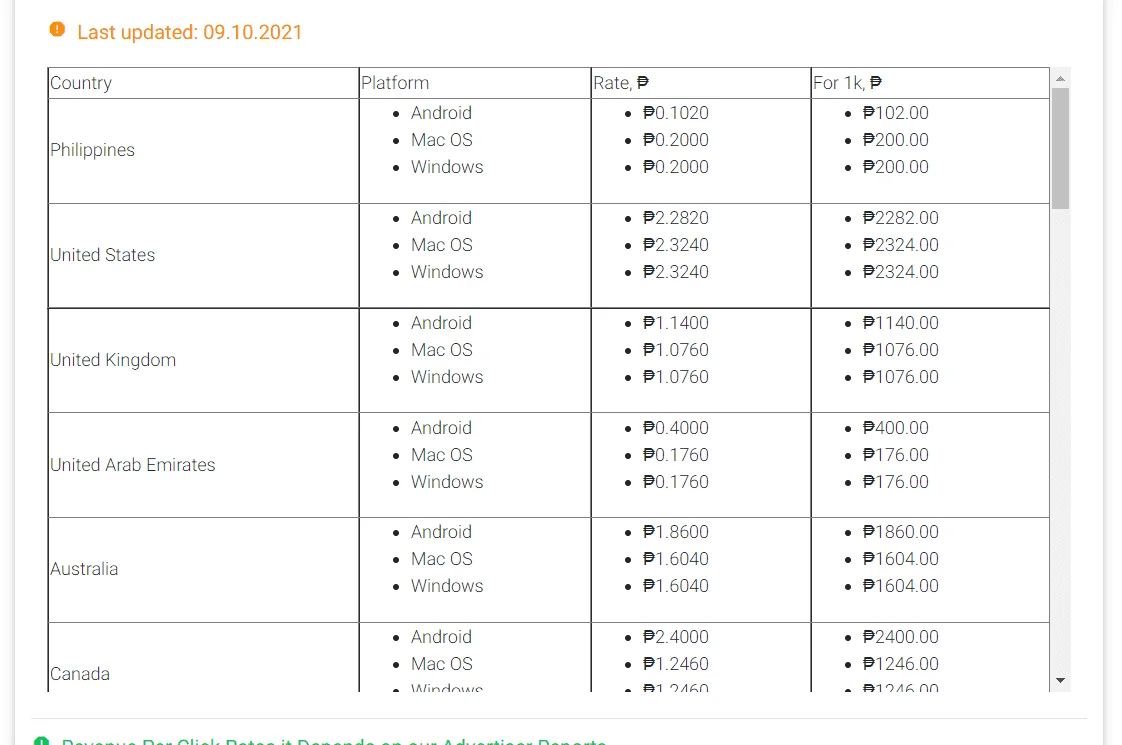Click the orange warning icon beside Last updated
The image size is (1122, 745).
(57, 29)
